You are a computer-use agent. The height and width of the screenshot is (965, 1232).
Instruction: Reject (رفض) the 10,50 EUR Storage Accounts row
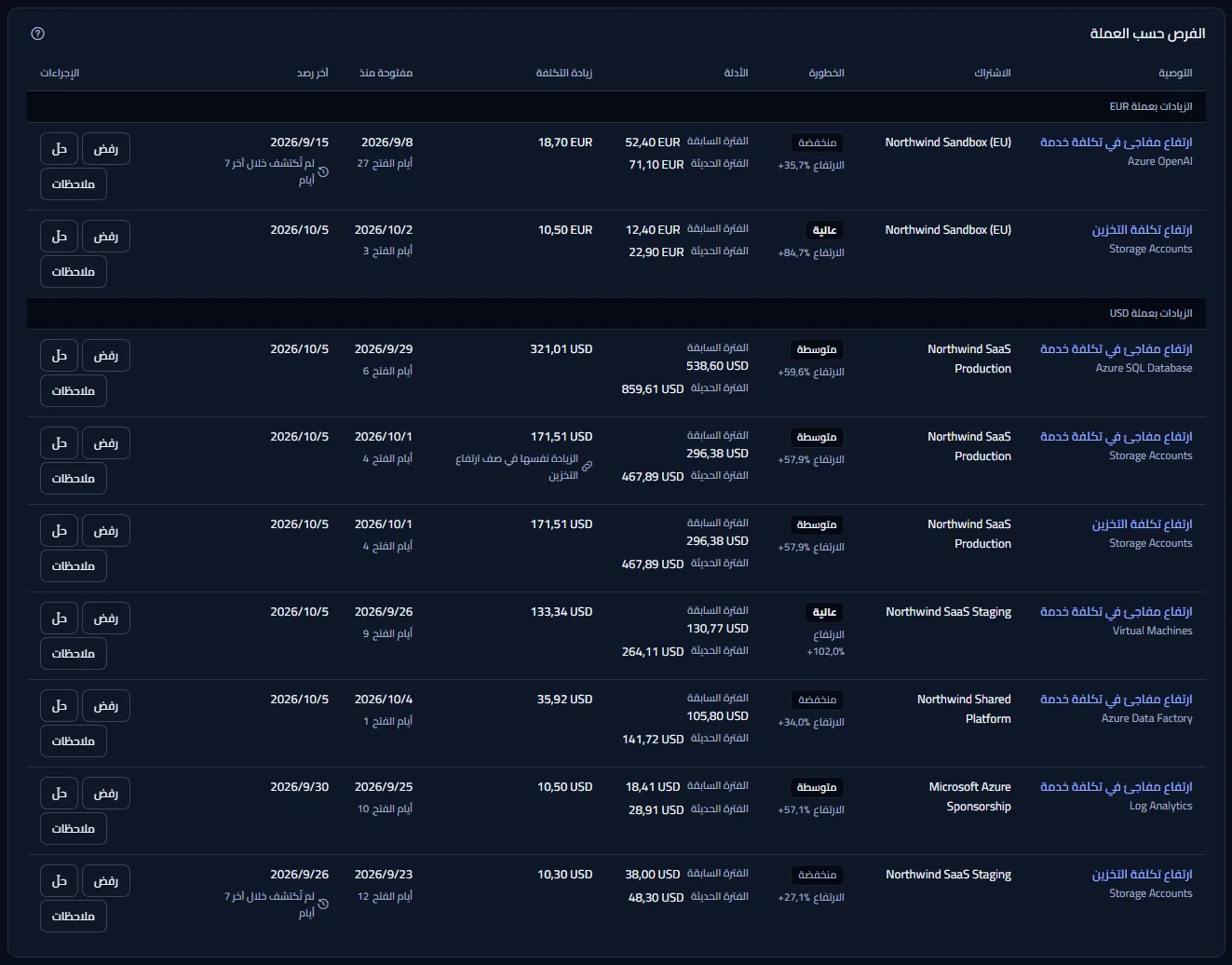(106, 237)
